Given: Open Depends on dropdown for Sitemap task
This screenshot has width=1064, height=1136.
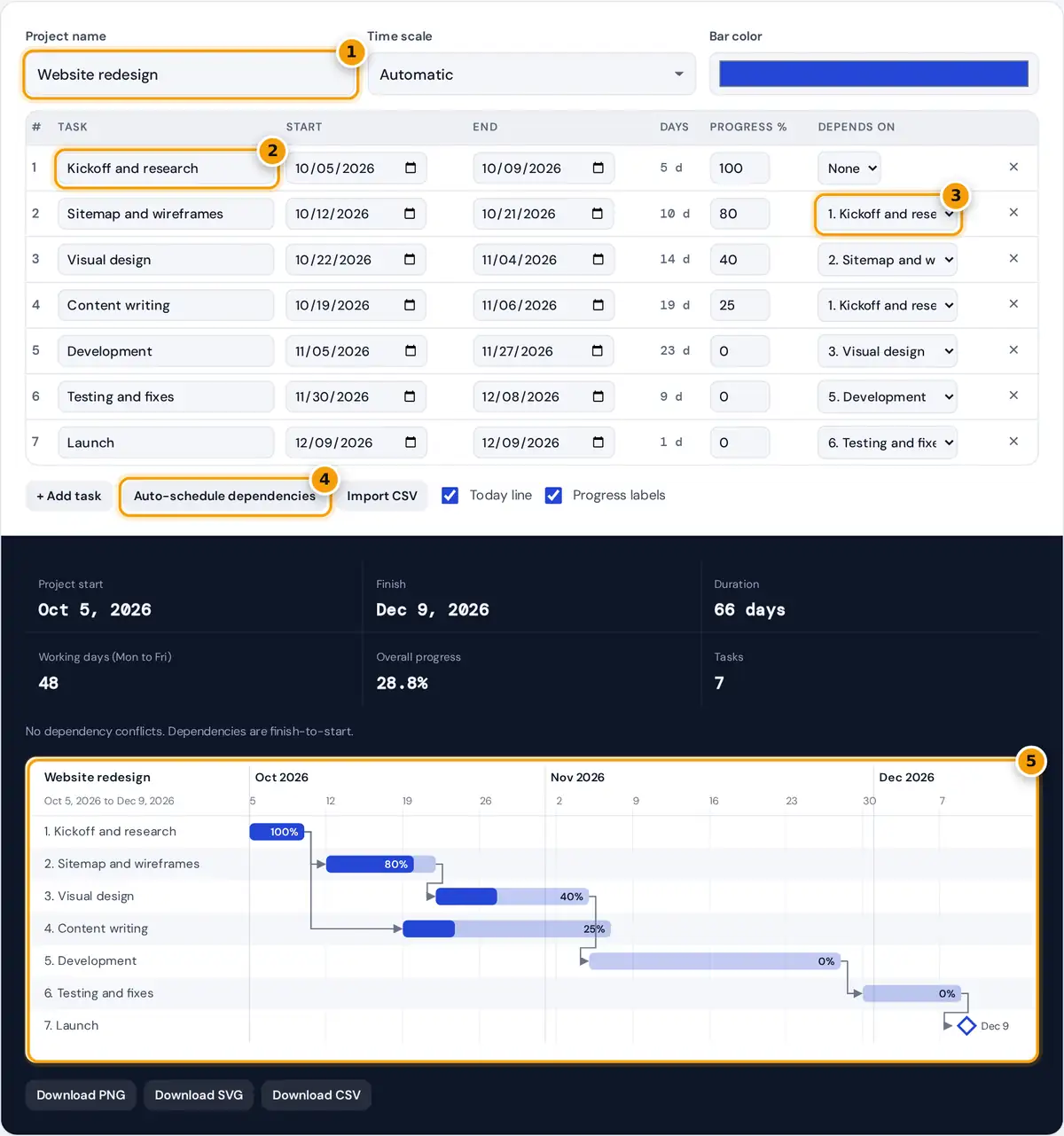Looking at the screenshot, I should click(888, 214).
